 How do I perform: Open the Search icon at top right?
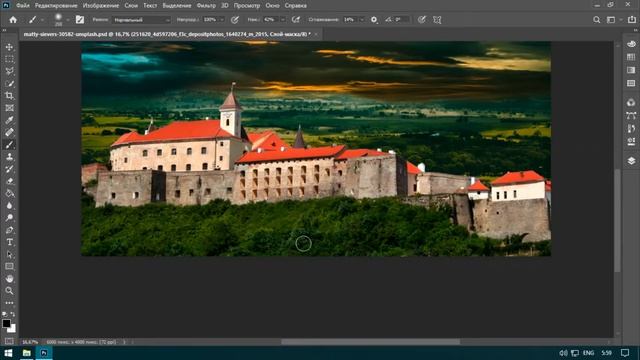point(596,20)
